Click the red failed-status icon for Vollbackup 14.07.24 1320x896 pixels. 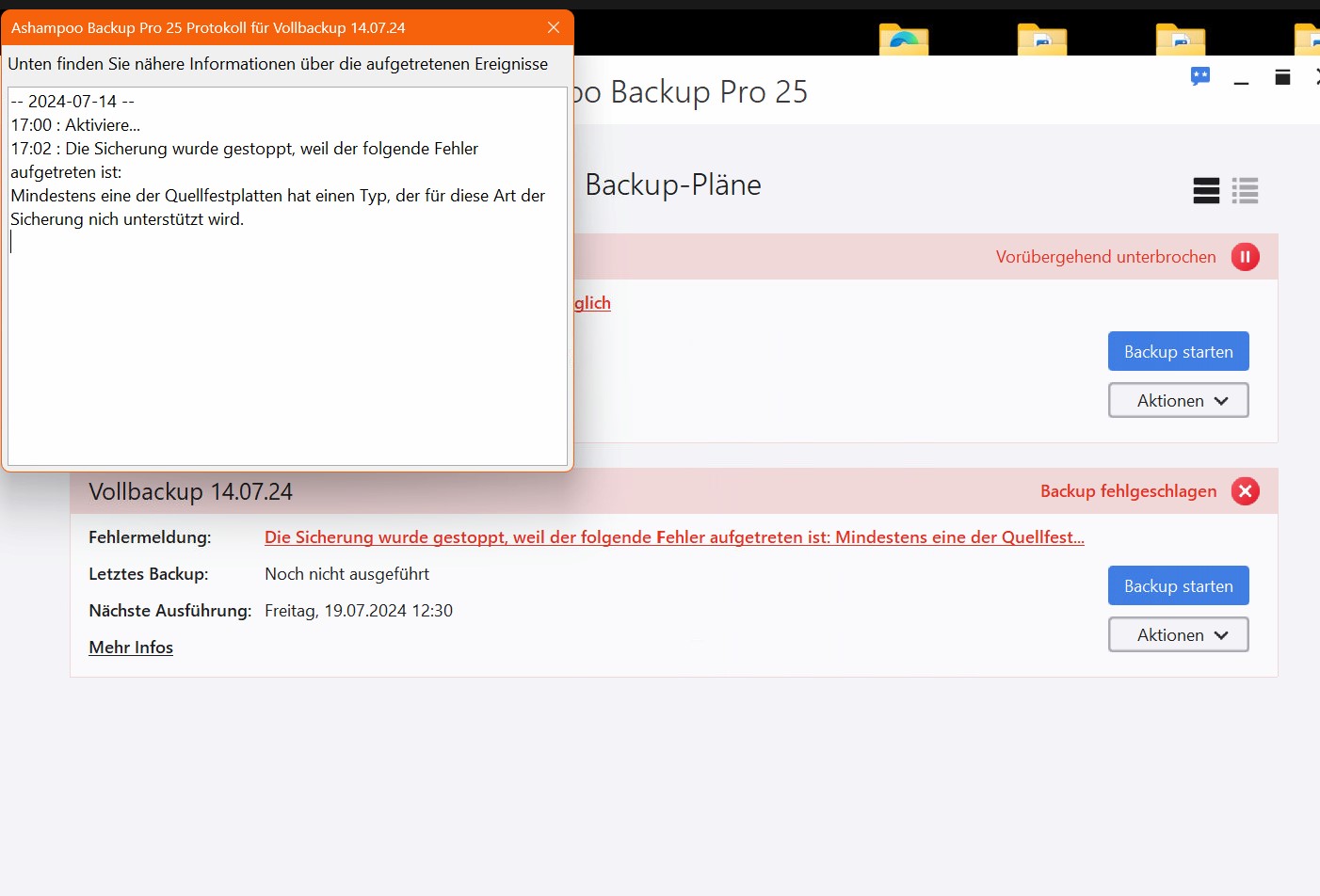pos(1245,490)
